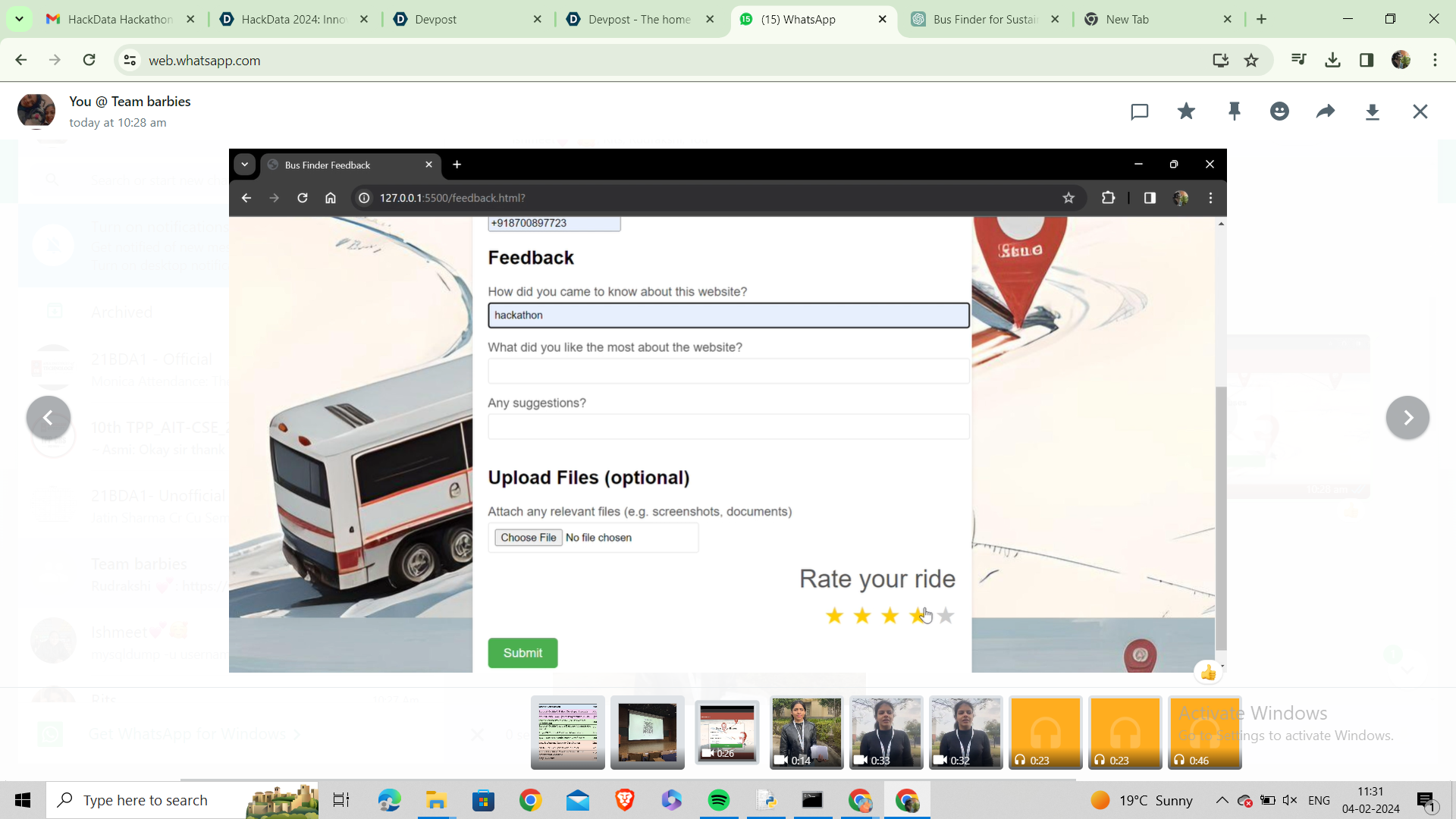Screen dimensions: 1456x819
Task: Switch to Bus Finder for Sustain tab
Action: pos(984,20)
